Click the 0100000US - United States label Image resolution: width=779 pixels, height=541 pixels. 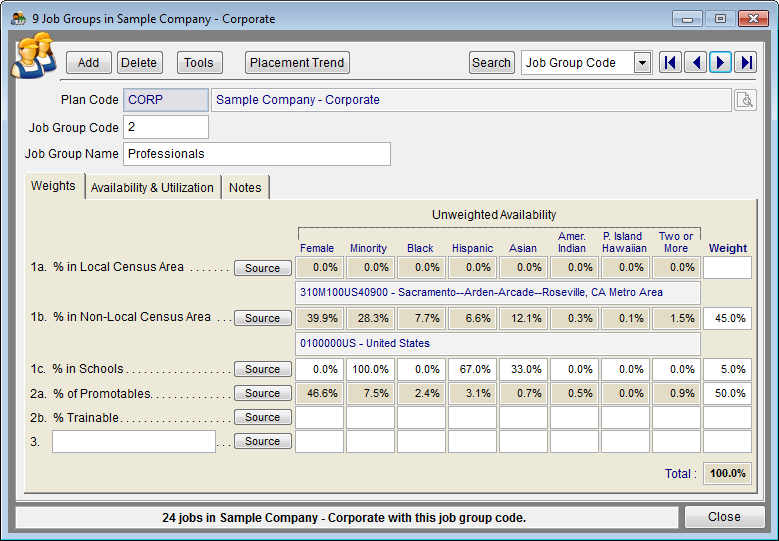point(498,343)
